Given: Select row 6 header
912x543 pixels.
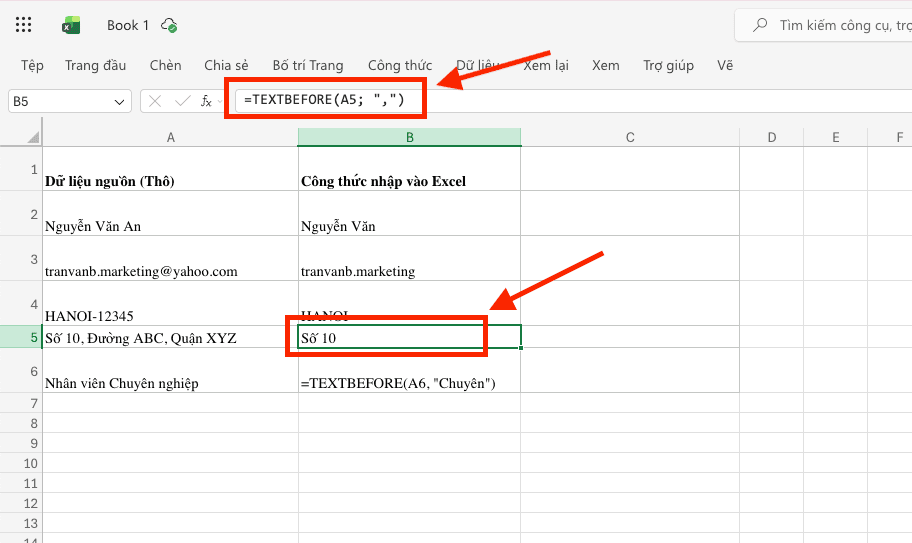Looking at the screenshot, I should (21, 371).
